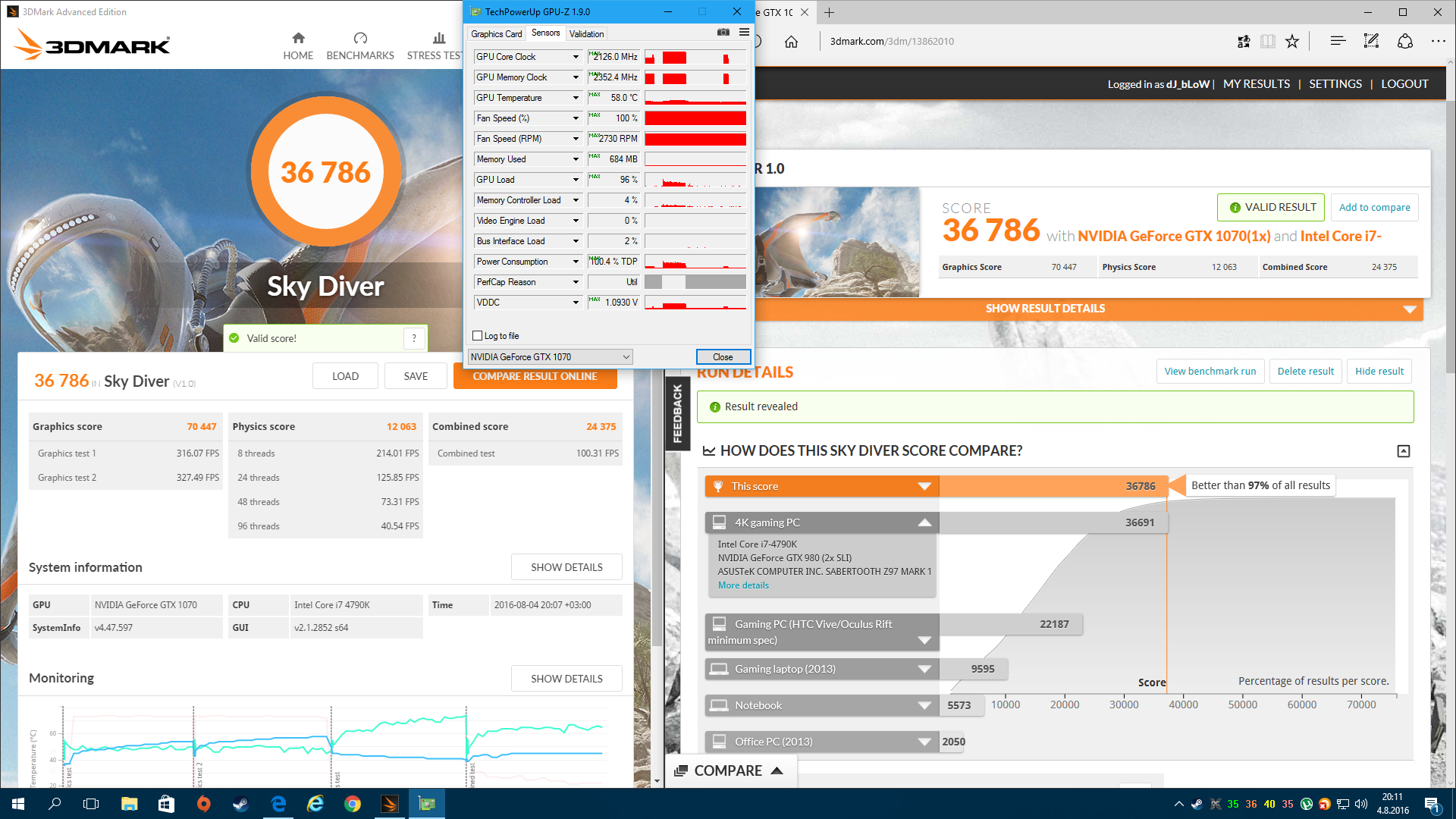Screen dimensions: 1456x819
Task: Click the GPU-Z taskbar icon
Action: pyautogui.click(x=427, y=804)
